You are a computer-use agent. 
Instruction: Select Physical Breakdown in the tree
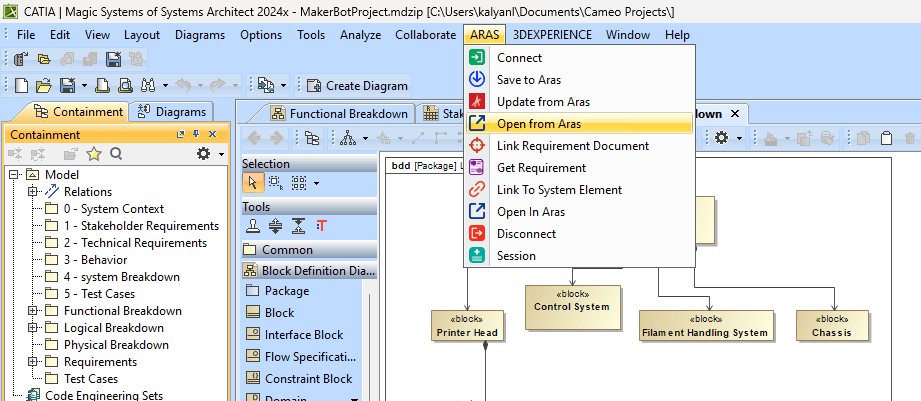point(116,345)
